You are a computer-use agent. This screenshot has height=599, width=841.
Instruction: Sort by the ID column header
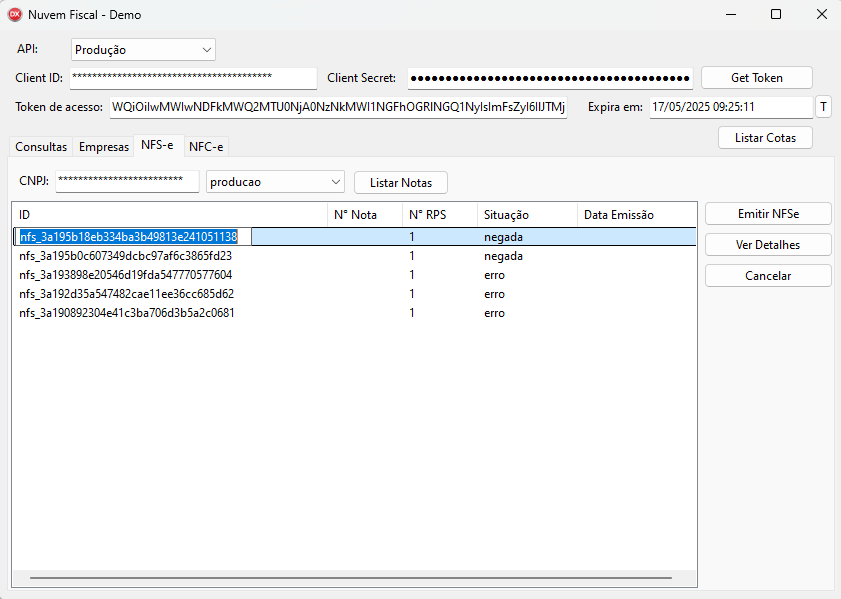pos(169,215)
